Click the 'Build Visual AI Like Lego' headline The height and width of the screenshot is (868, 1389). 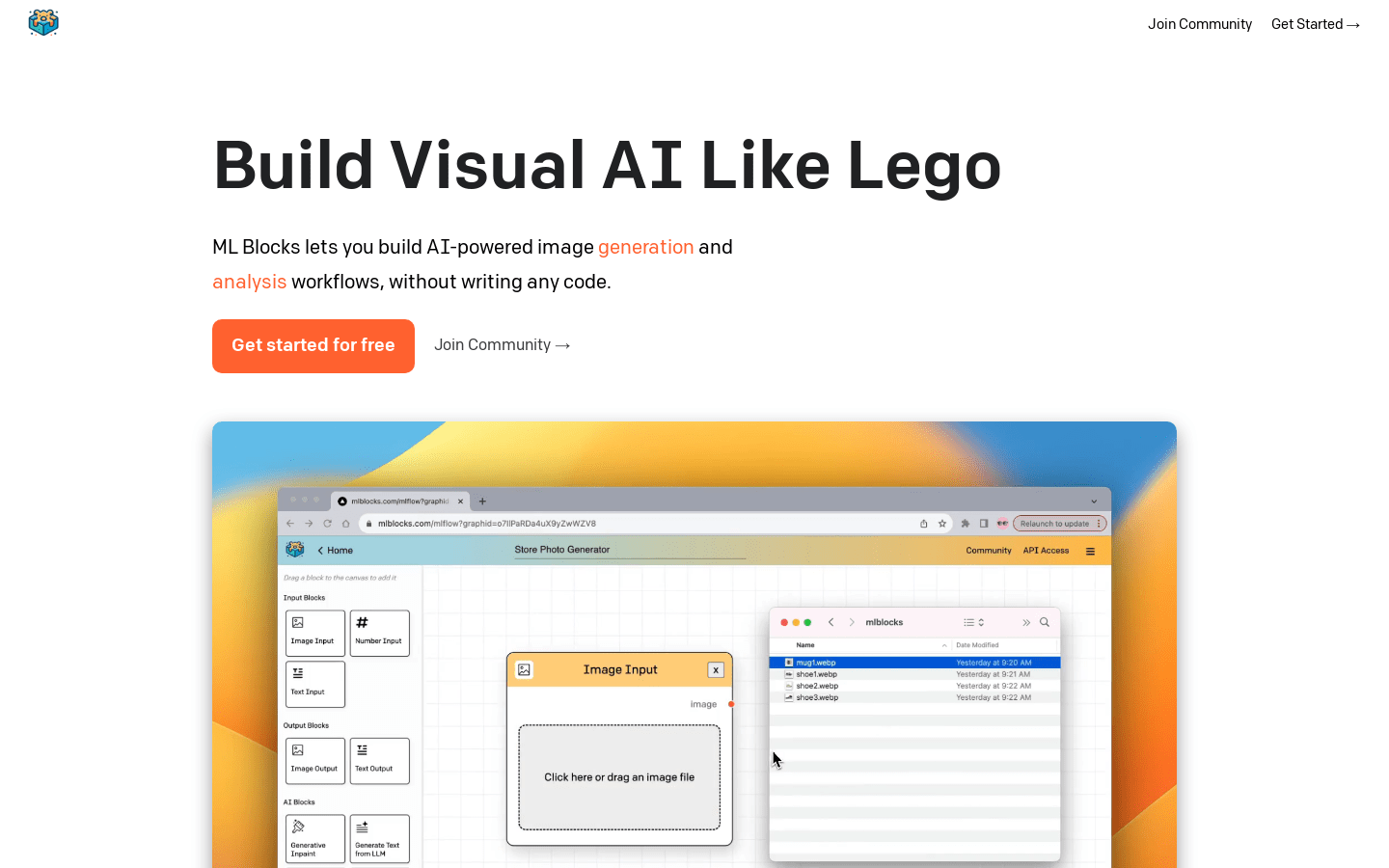(608, 165)
